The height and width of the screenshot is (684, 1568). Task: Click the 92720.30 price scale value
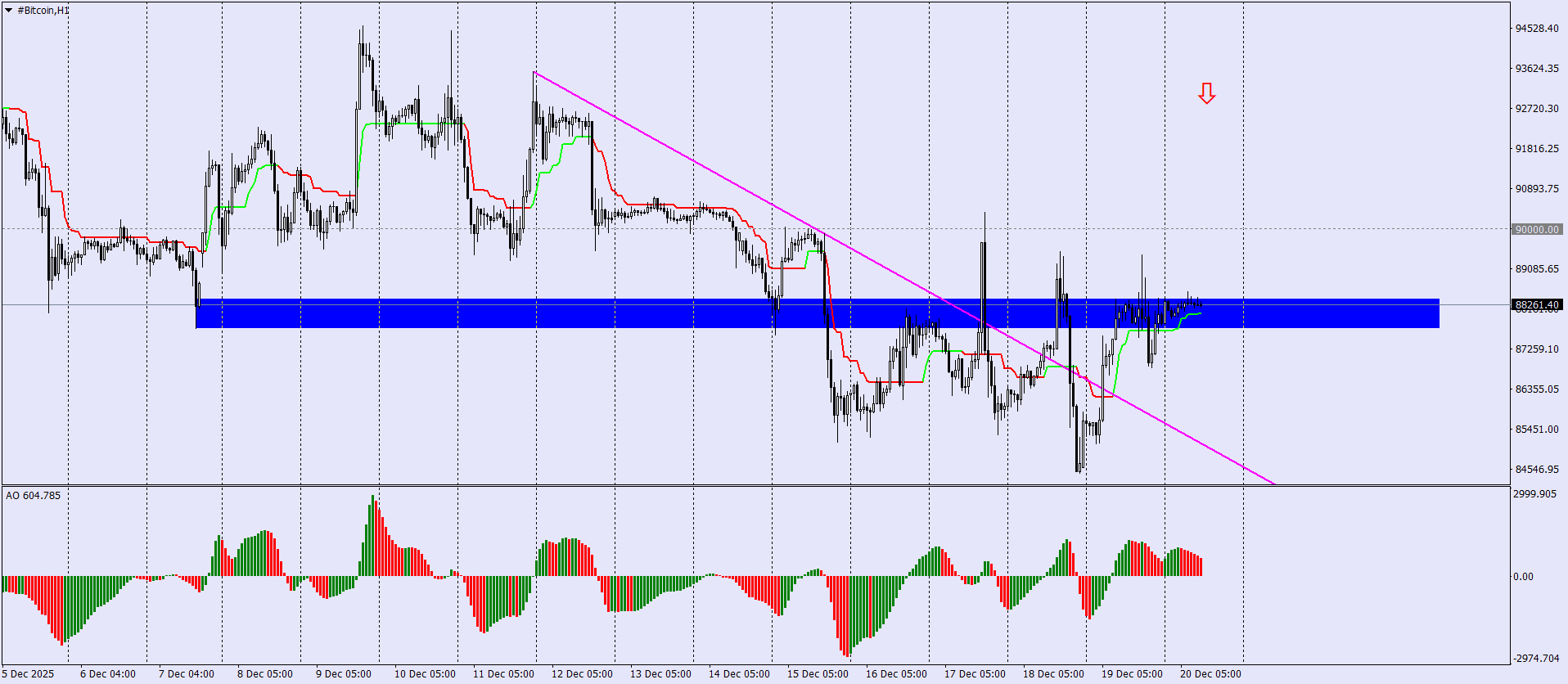pyautogui.click(x=1537, y=109)
